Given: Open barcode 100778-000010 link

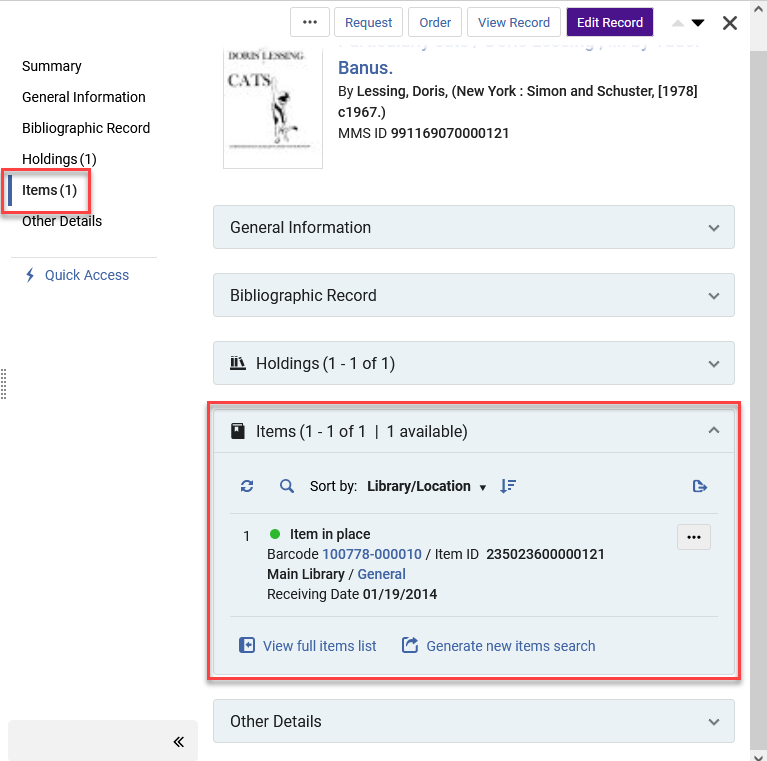Looking at the screenshot, I should [x=372, y=554].
